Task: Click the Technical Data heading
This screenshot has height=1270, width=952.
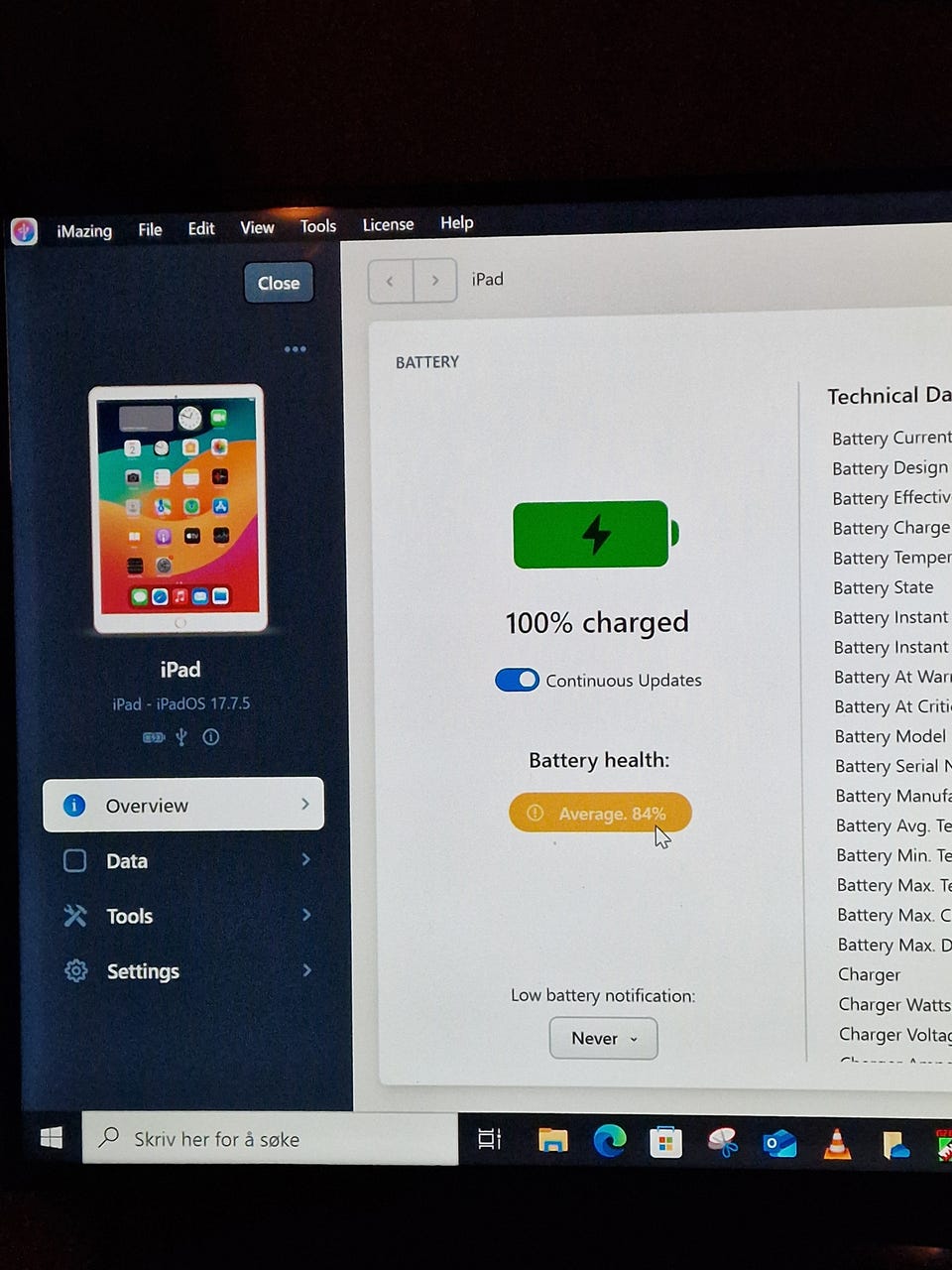Action: [x=889, y=395]
